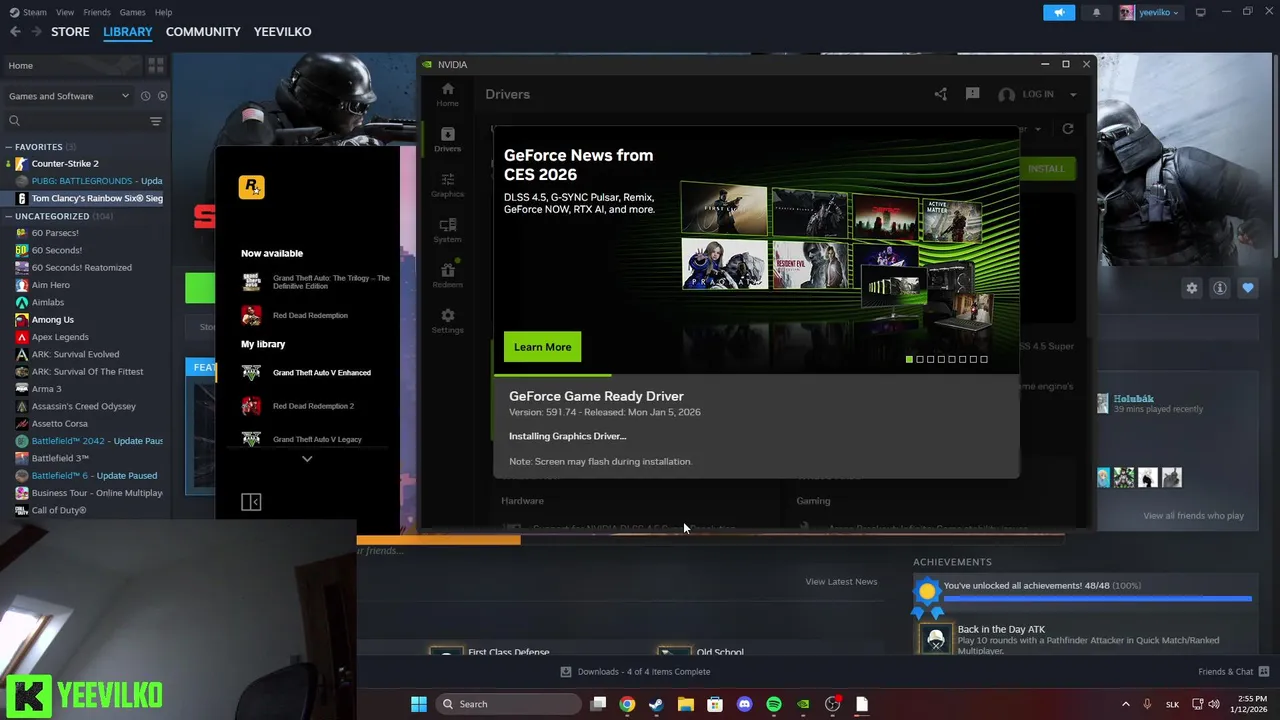Open the System section in NVIDIA sidebar
The image size is (1280, 720).
[447, 230]
